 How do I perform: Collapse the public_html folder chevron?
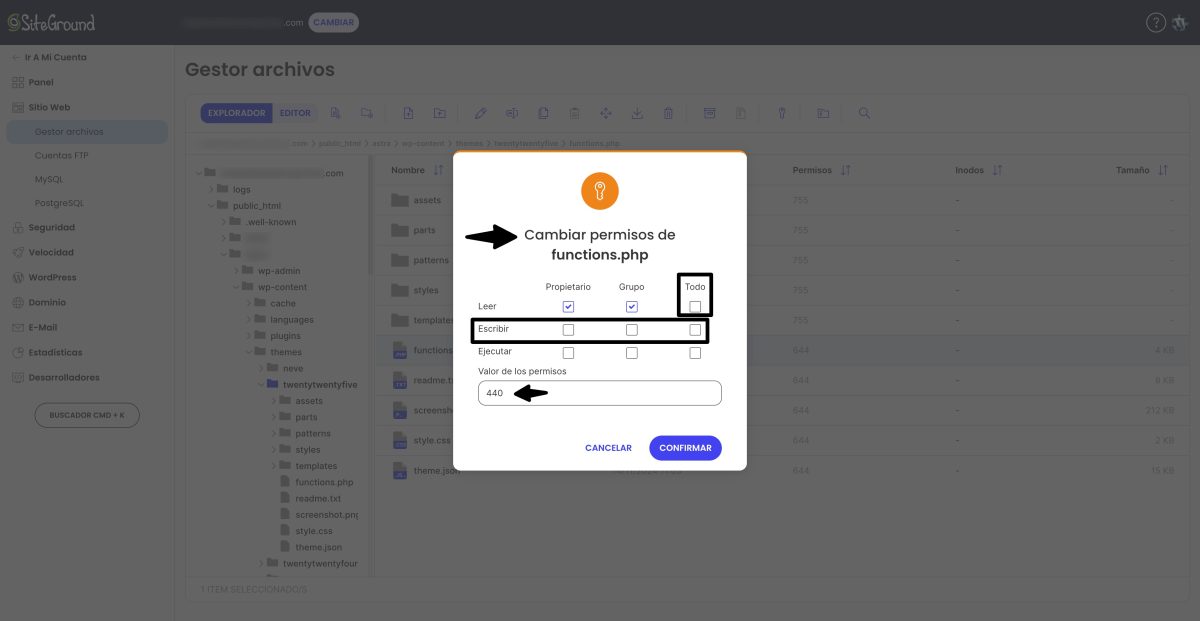tap(211, 205)
